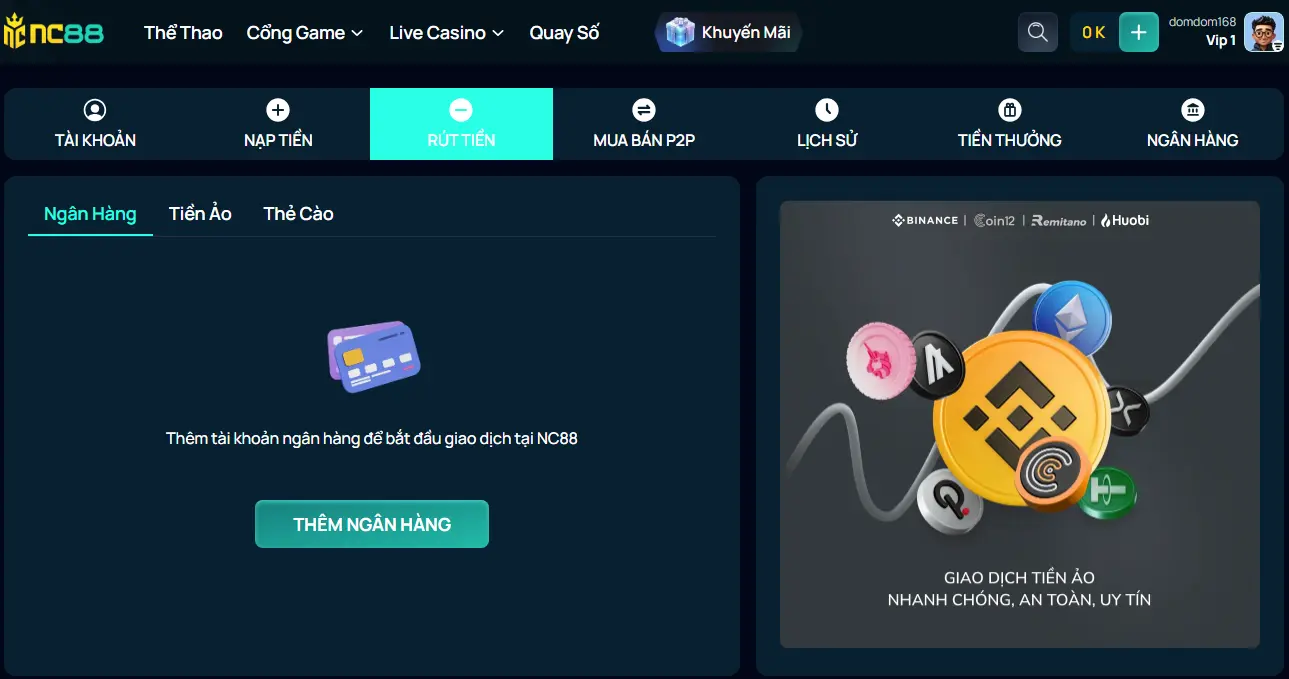Click the credit card illustration
This screenshot has height=679, width=1289.
[374, 356]
